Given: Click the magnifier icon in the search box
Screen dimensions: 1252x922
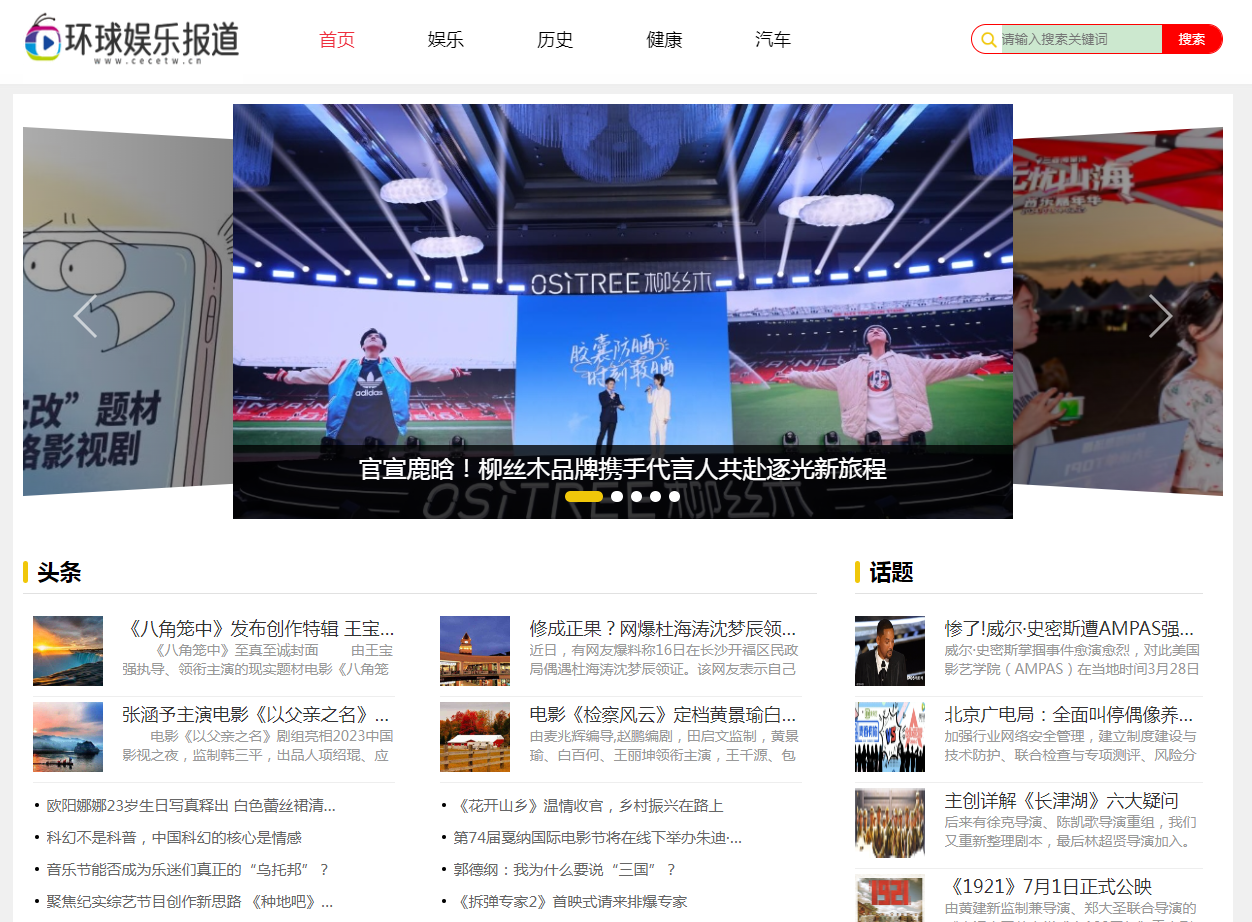Looking at the screenshot, I should pyautogui.click(x=988, y=40).
